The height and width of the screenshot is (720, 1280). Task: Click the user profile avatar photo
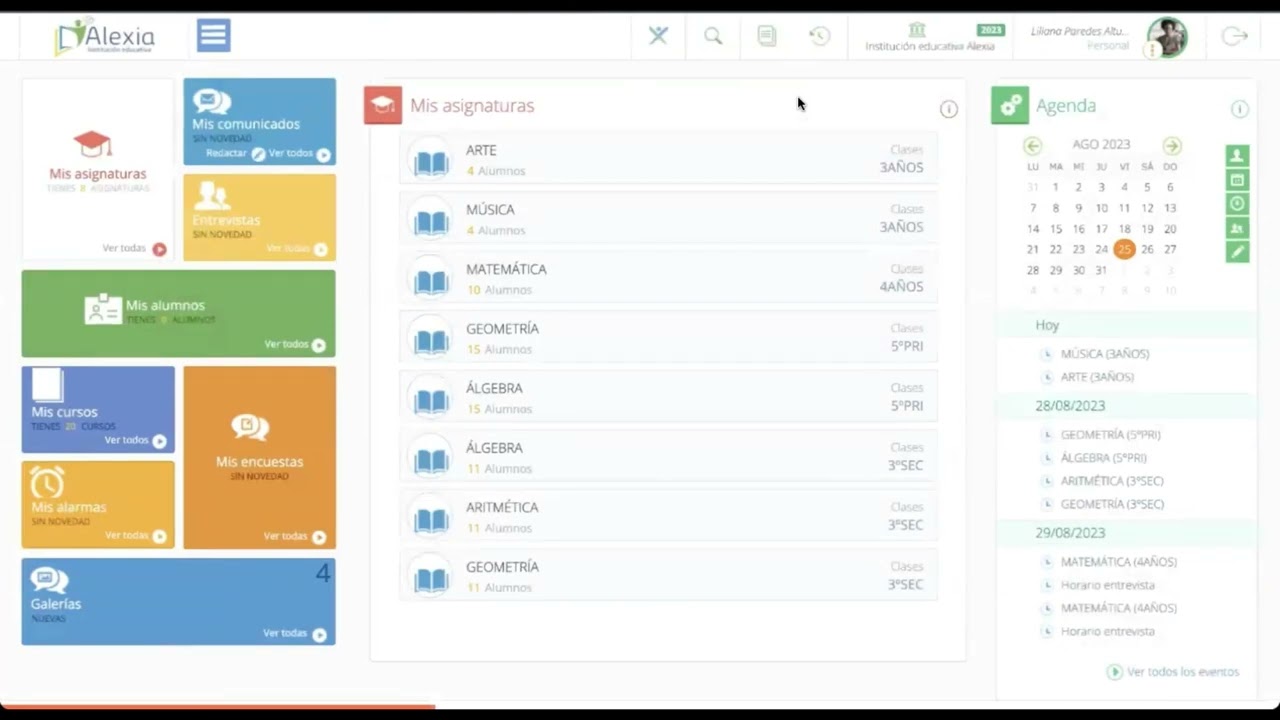[x=1167, y=37]
